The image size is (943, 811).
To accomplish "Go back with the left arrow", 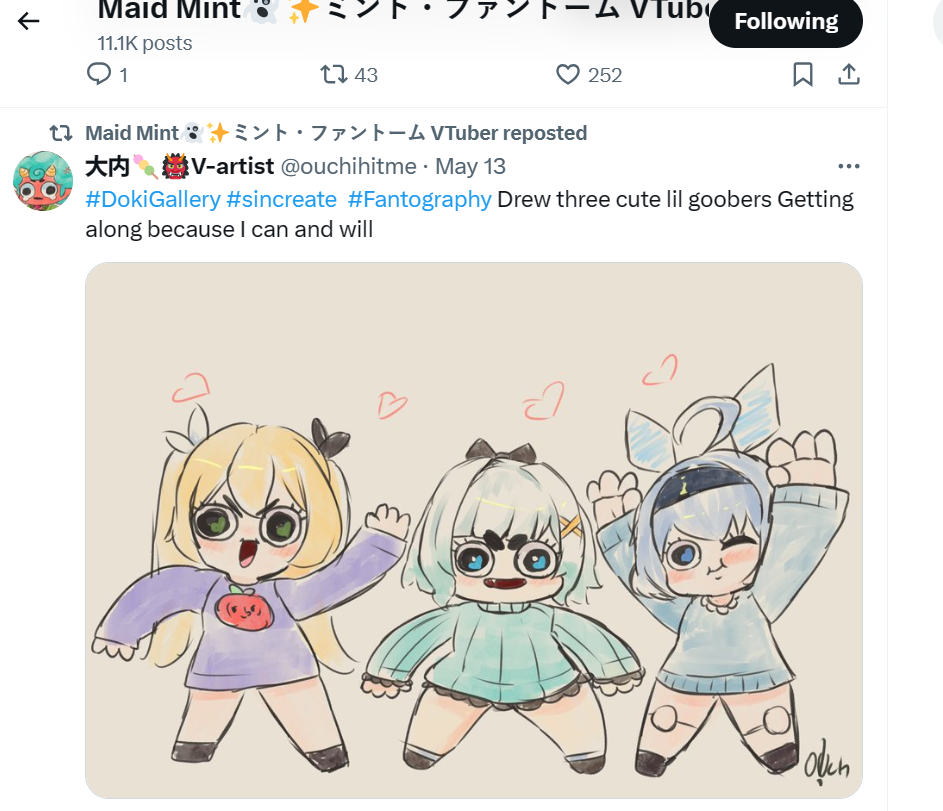I will tap(28, 22).
